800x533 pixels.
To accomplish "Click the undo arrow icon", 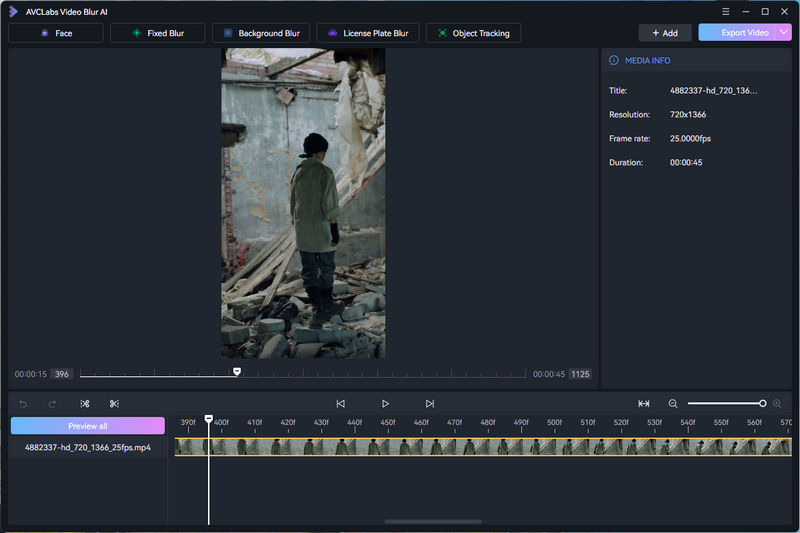I will pos(24,404).
